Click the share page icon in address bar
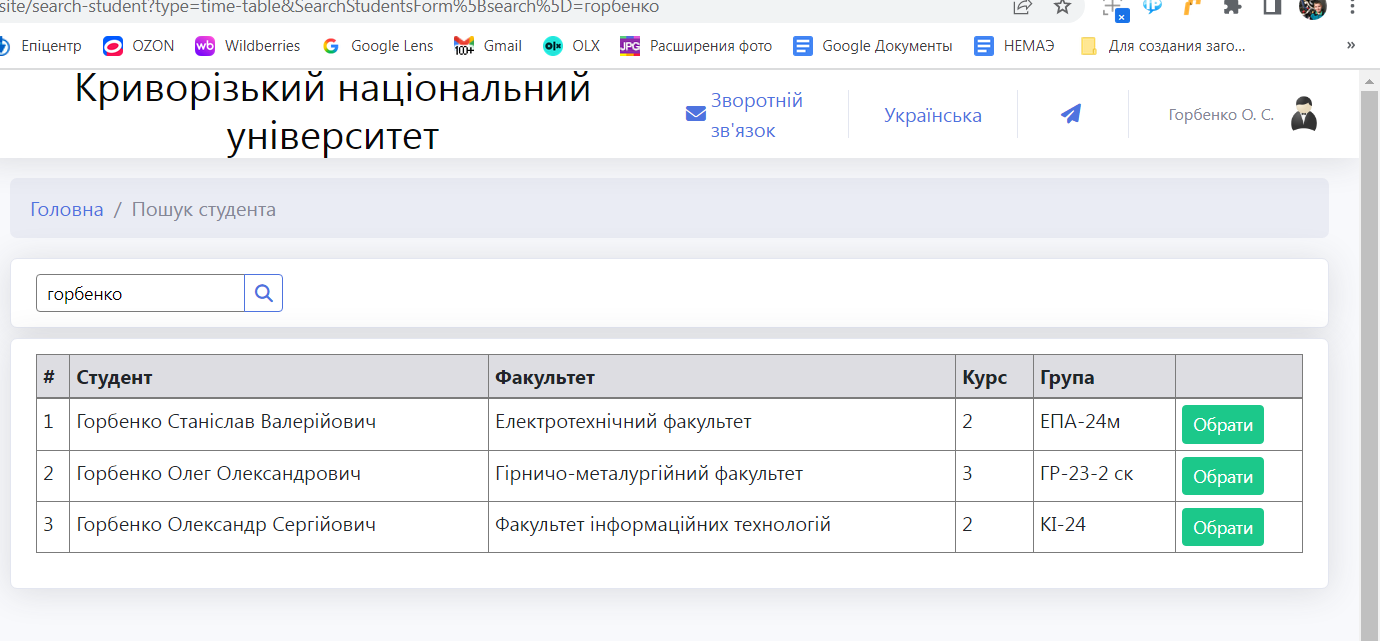The width and height of the screenshot is (1380, 641). coord(1022,7)
